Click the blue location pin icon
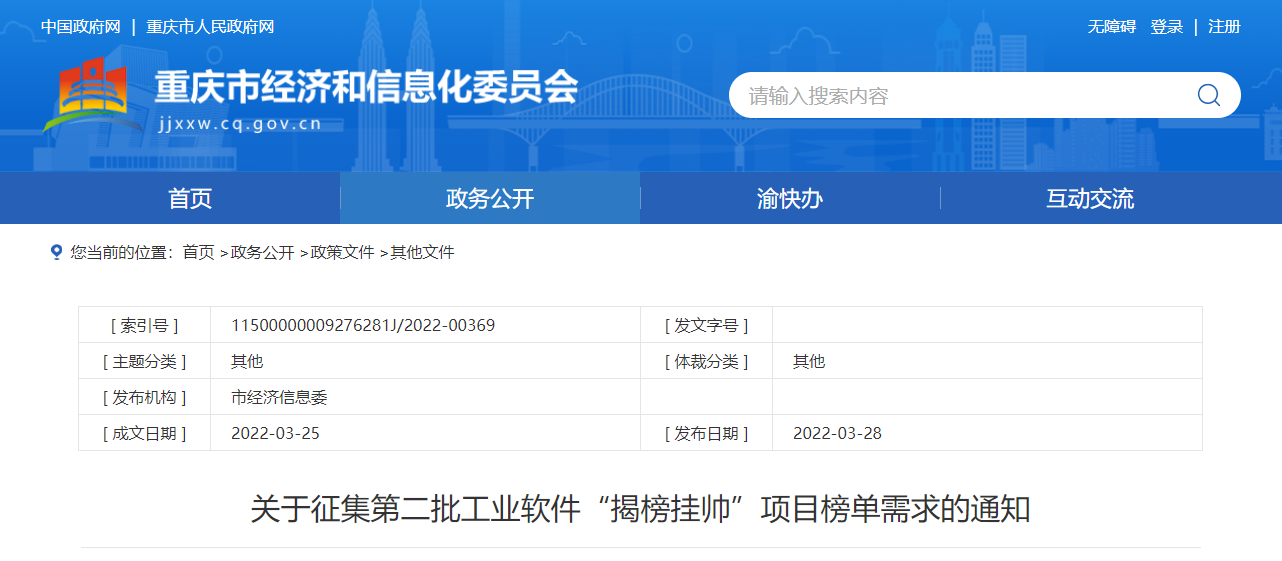 (x=56, y=252)
